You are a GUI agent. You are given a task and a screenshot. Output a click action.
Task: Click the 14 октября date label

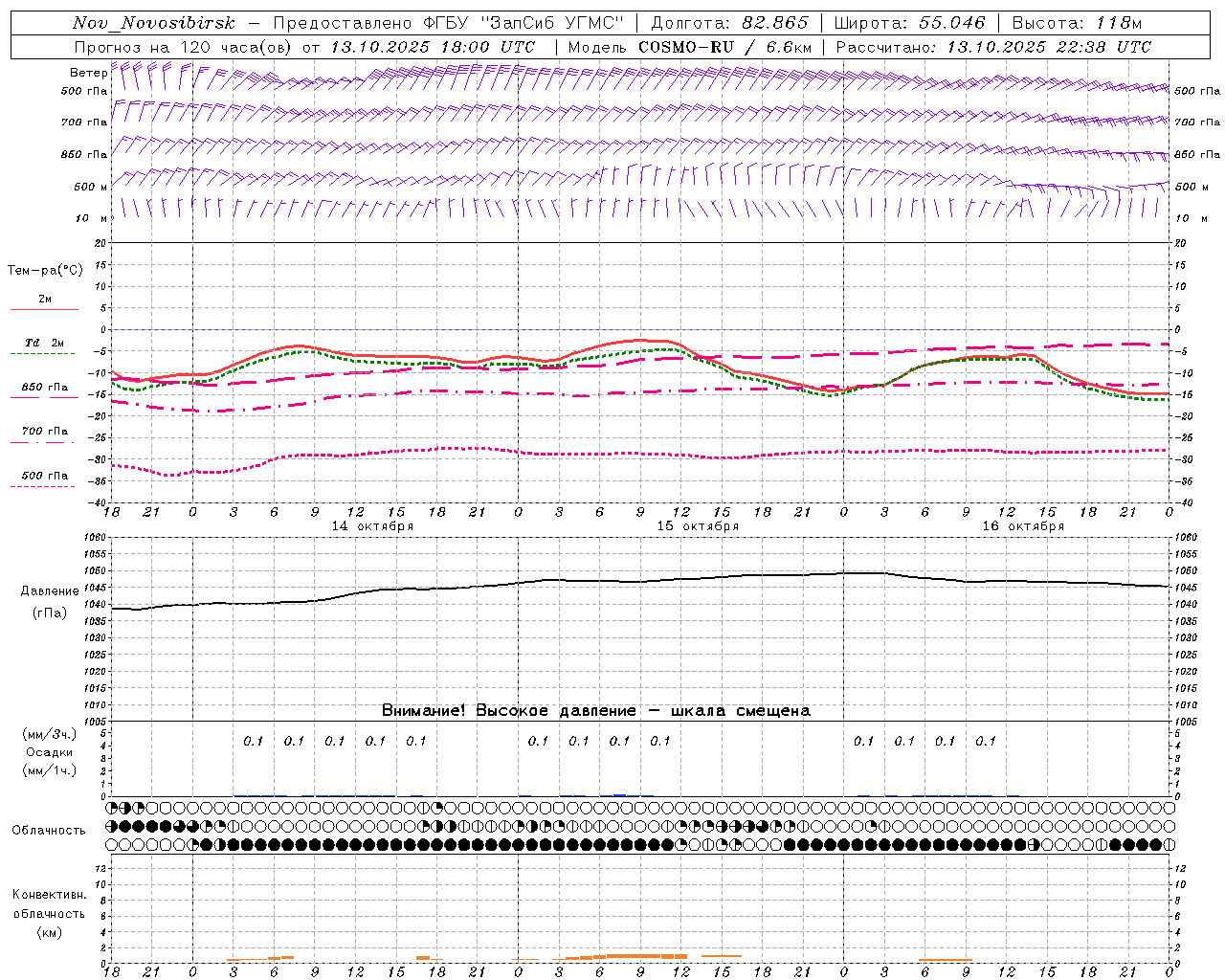(372, 526)
